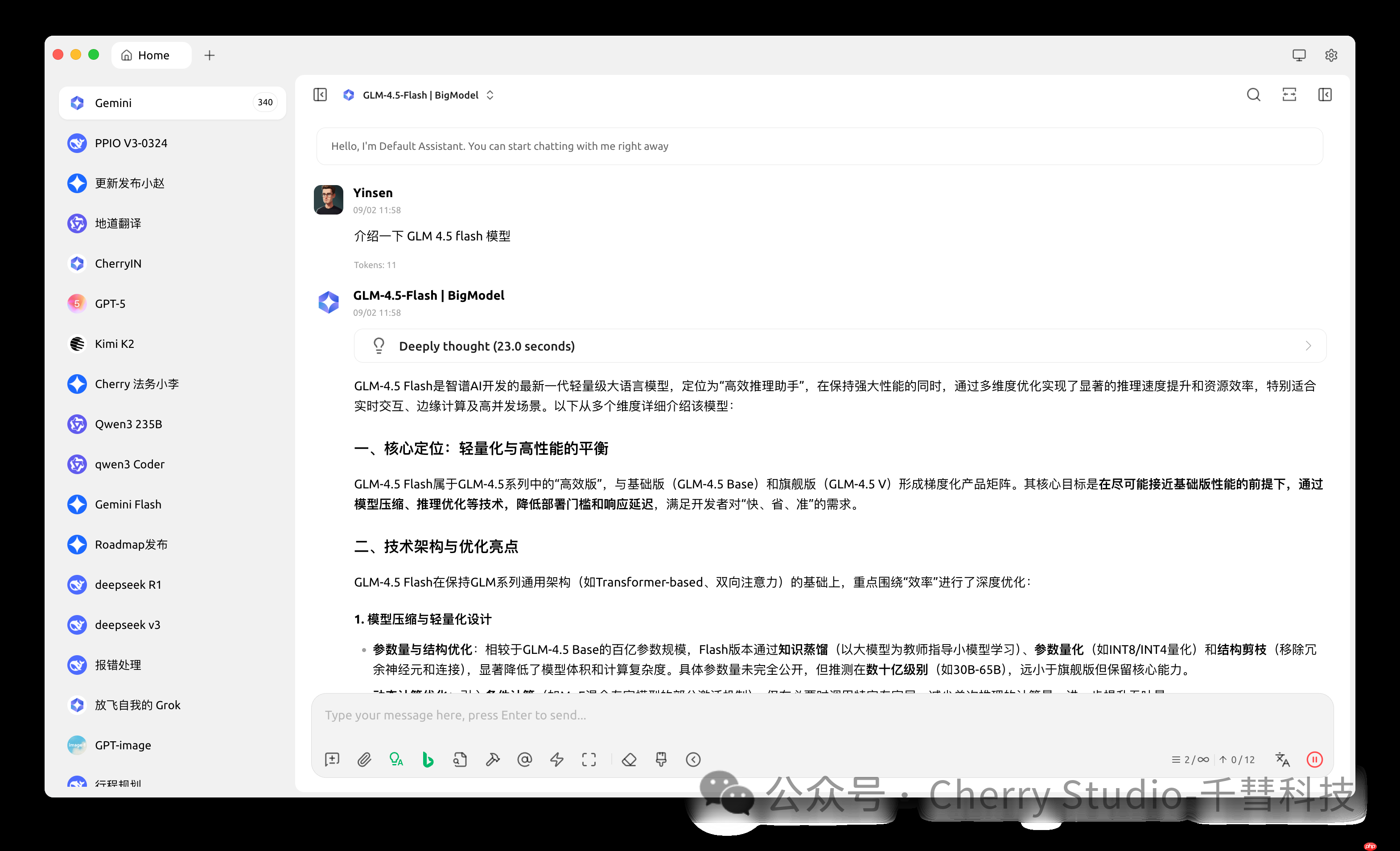
Task: Open a new tab with the plus button
Action: pos(210,54)
